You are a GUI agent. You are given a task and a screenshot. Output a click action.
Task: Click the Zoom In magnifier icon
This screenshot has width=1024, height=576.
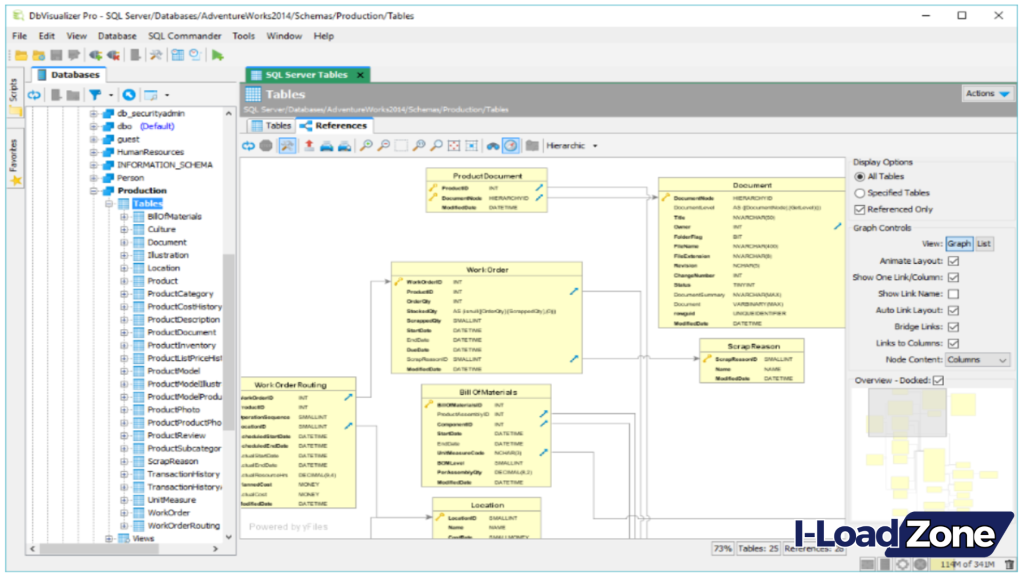click(x=366, y=146)
